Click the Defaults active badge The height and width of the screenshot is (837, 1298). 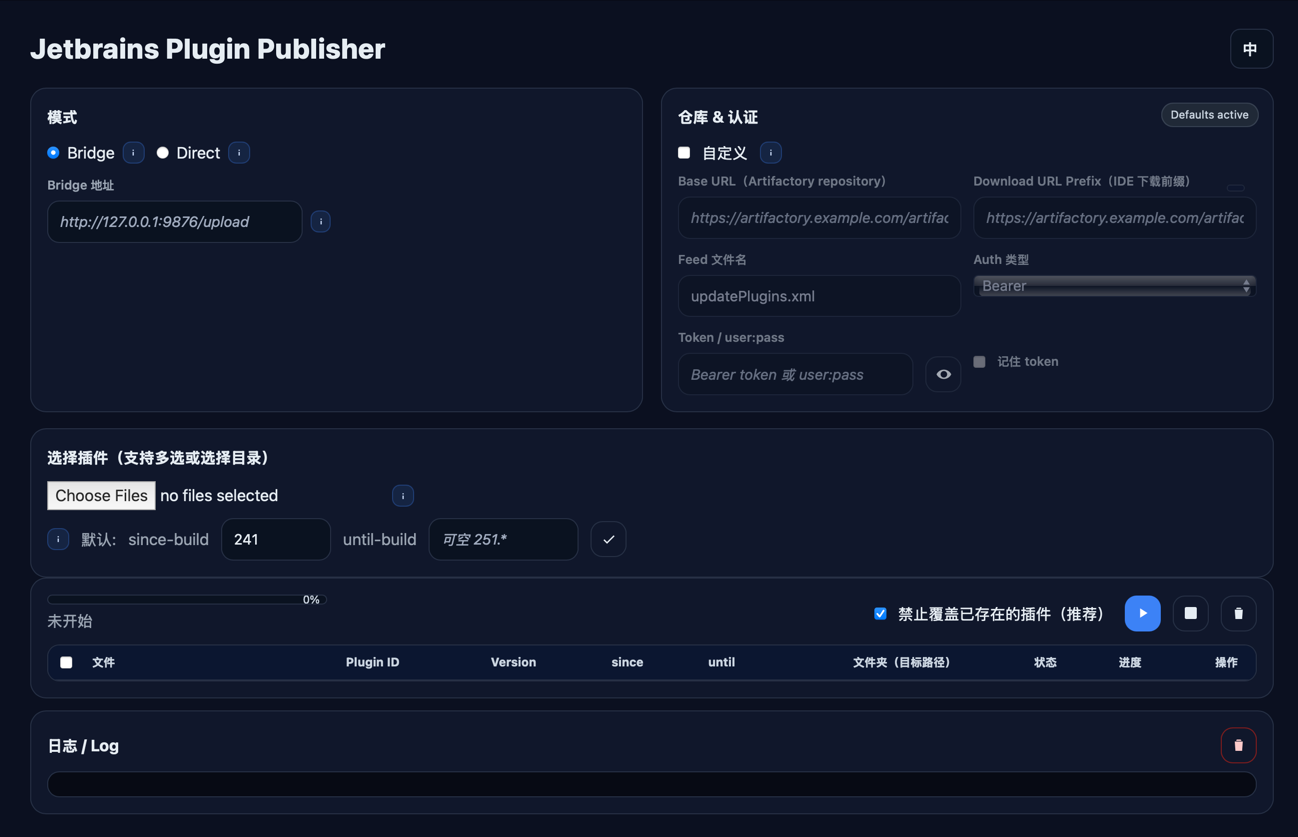tap(1209, 115)
